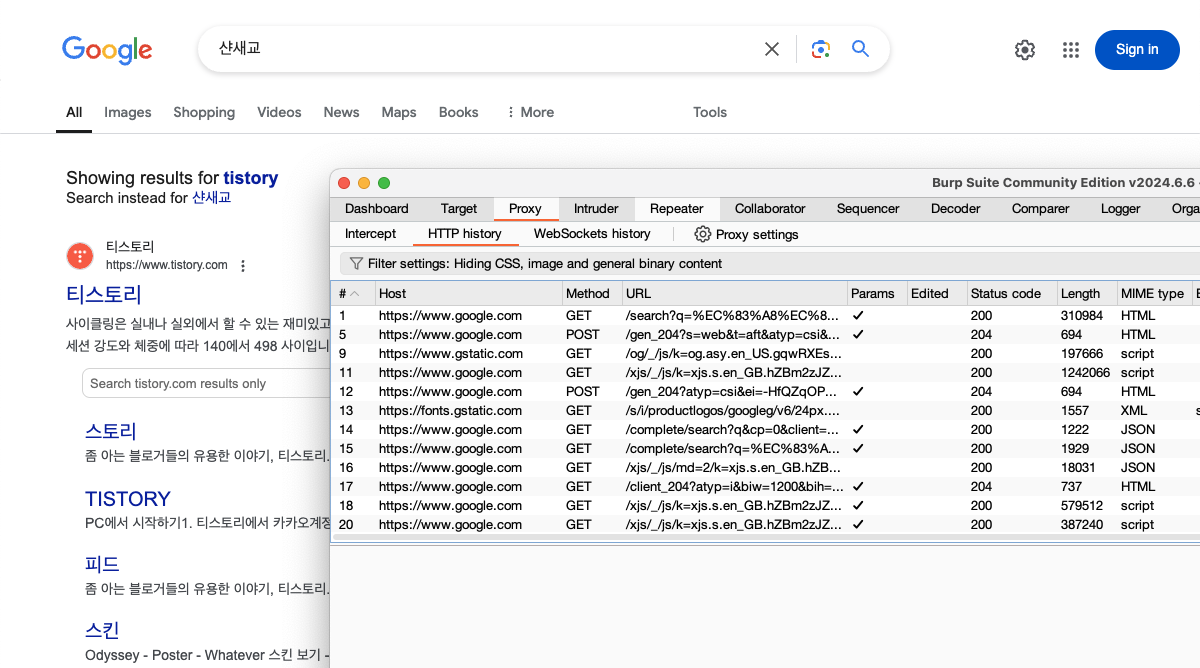Sort by MIME type column header
This screenshot has height=668, width=1200.
tap(1153, 293)
